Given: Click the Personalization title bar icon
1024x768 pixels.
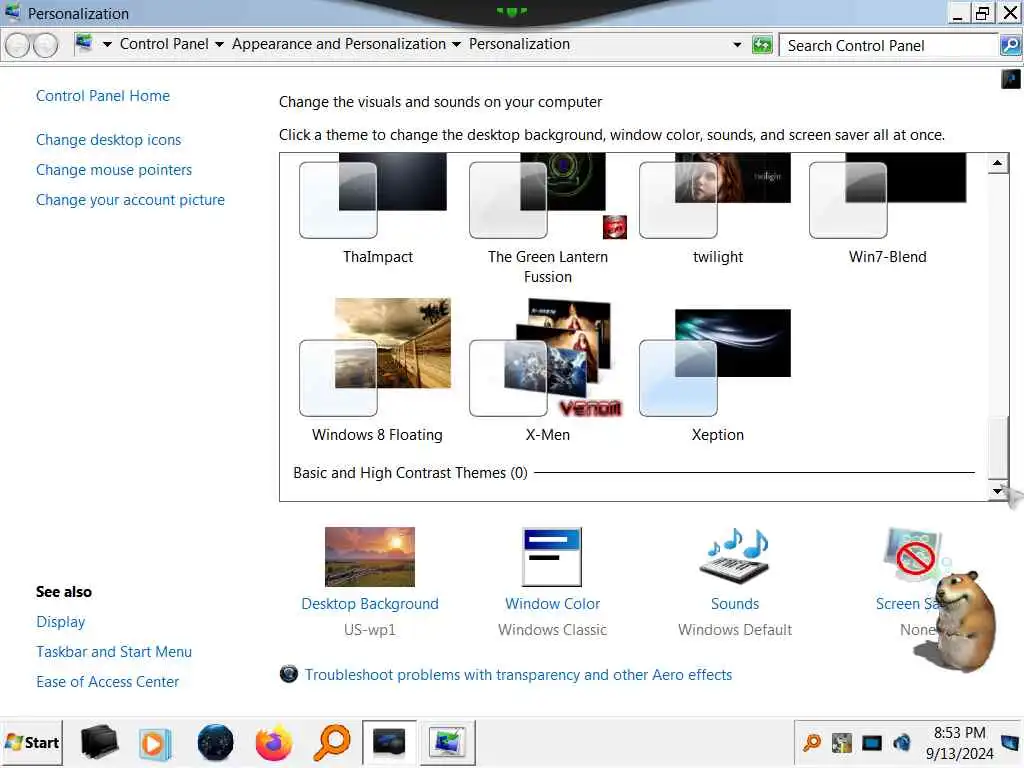Looking at the screenshot, I should click(12, 12).
